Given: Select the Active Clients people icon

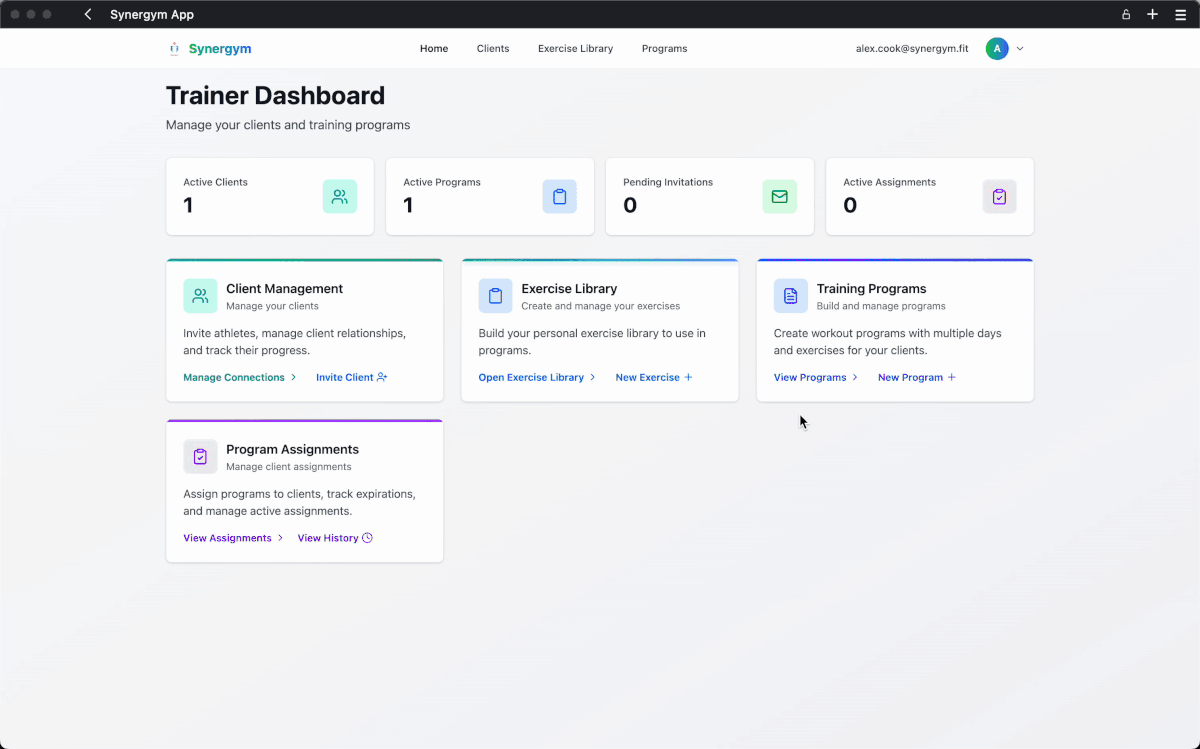Looking at the screenshot, I should tap(340, 197).
